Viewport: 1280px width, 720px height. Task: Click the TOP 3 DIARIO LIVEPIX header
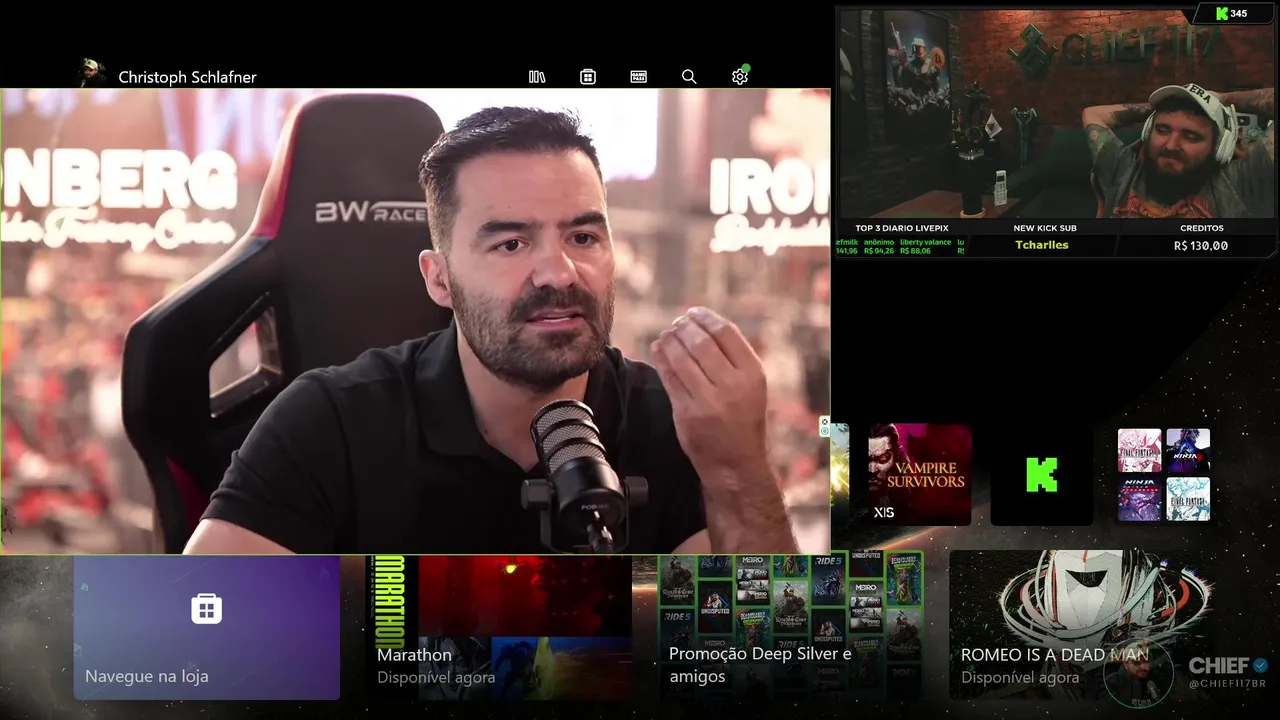(900, 228)
